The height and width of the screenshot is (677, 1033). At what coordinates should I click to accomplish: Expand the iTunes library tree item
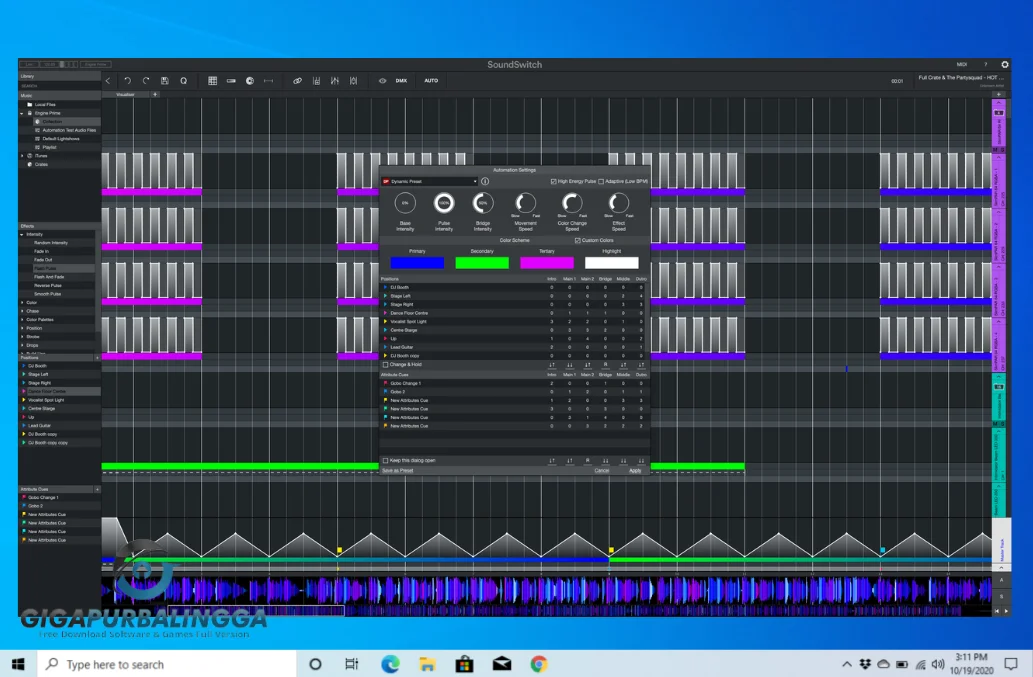tap(23, 156)
